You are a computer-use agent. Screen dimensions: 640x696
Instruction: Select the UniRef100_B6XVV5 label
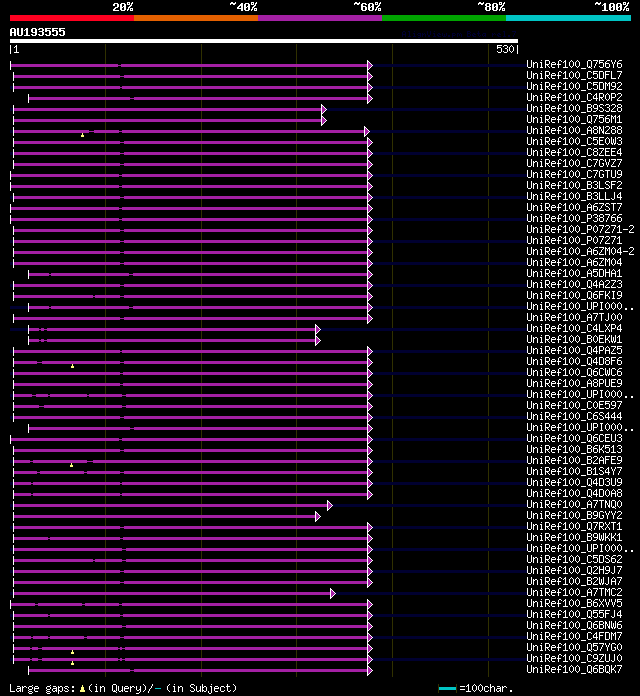tap(574, 603)
